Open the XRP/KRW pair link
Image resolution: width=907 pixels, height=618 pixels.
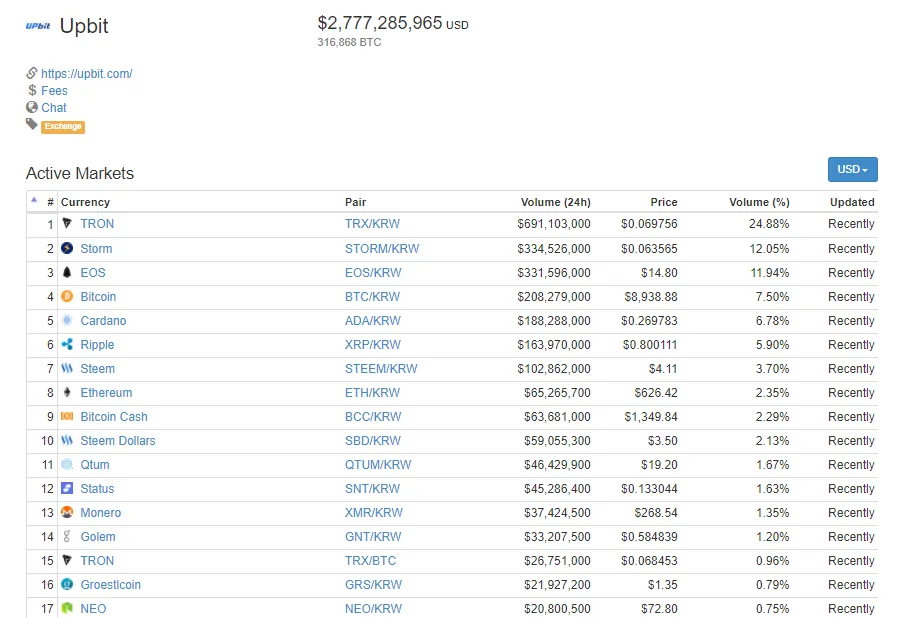(x=373, y=345)
